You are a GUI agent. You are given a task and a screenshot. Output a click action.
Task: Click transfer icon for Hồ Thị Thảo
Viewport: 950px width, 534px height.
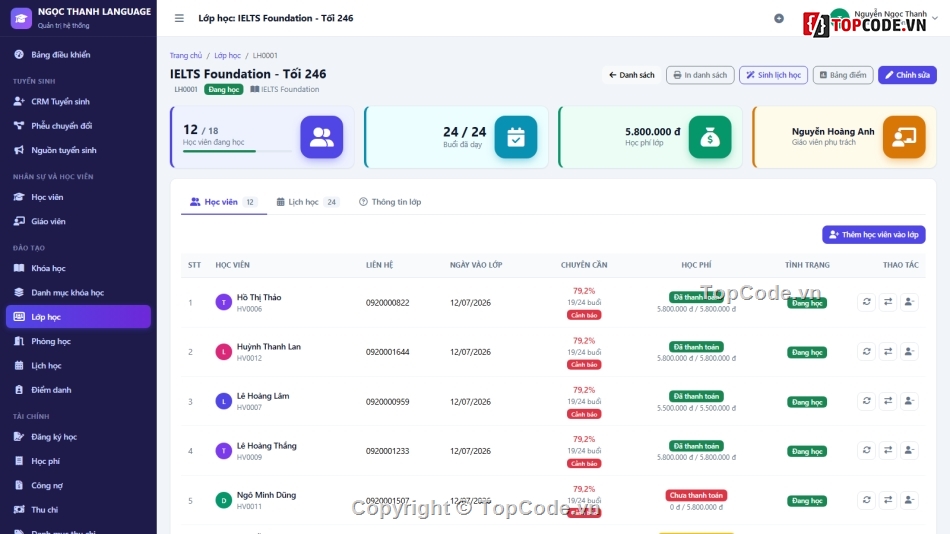(888, 302)
